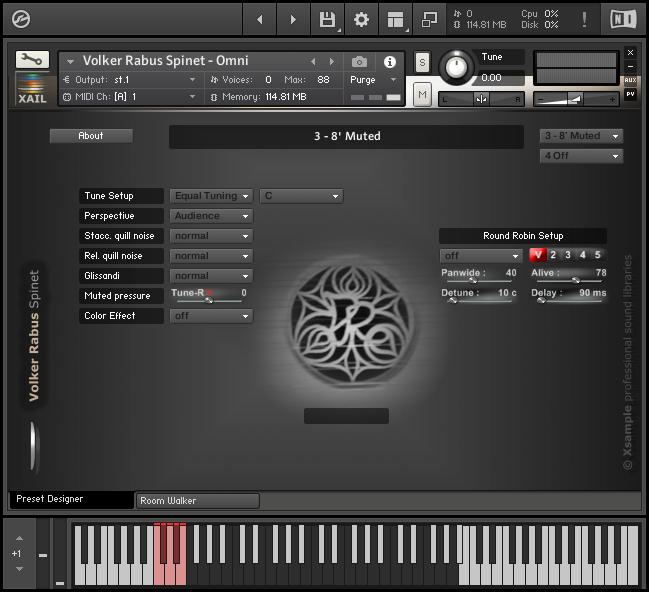This screenshot has width=649, height=592.
Task: Open the Perspective Audience dropdown
Action: coord(211,216)
